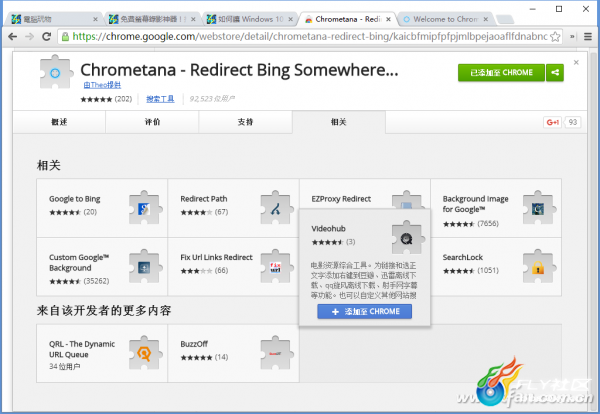600x414 pixels.
Task: Click Fix Url Links Redirect icon
Action: pos(276,267)
